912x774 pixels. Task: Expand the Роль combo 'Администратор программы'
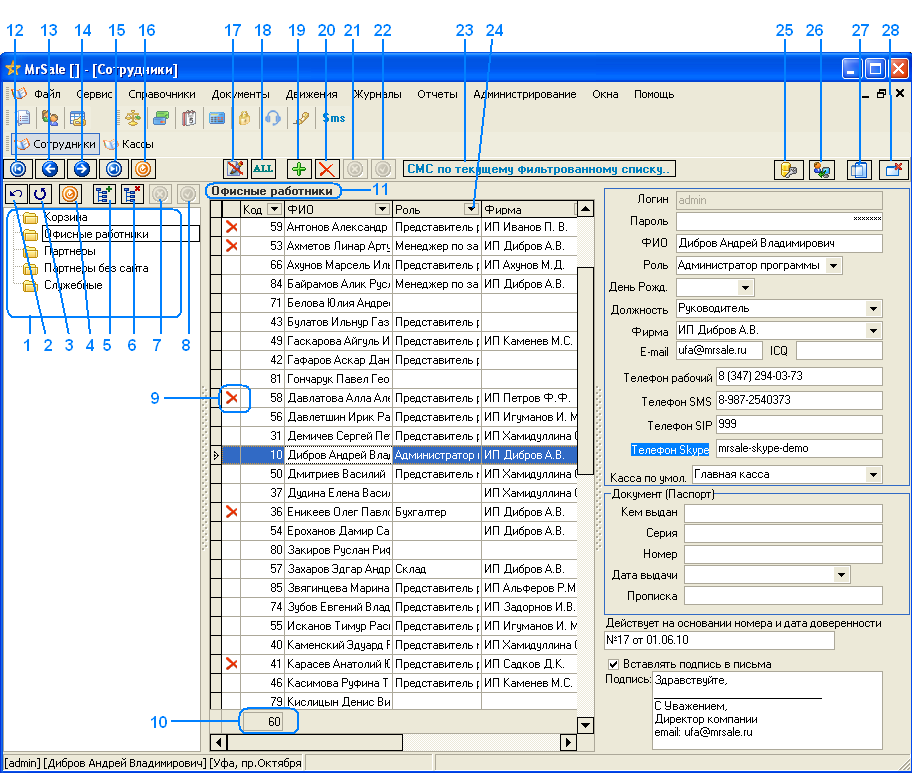(833, 266)
